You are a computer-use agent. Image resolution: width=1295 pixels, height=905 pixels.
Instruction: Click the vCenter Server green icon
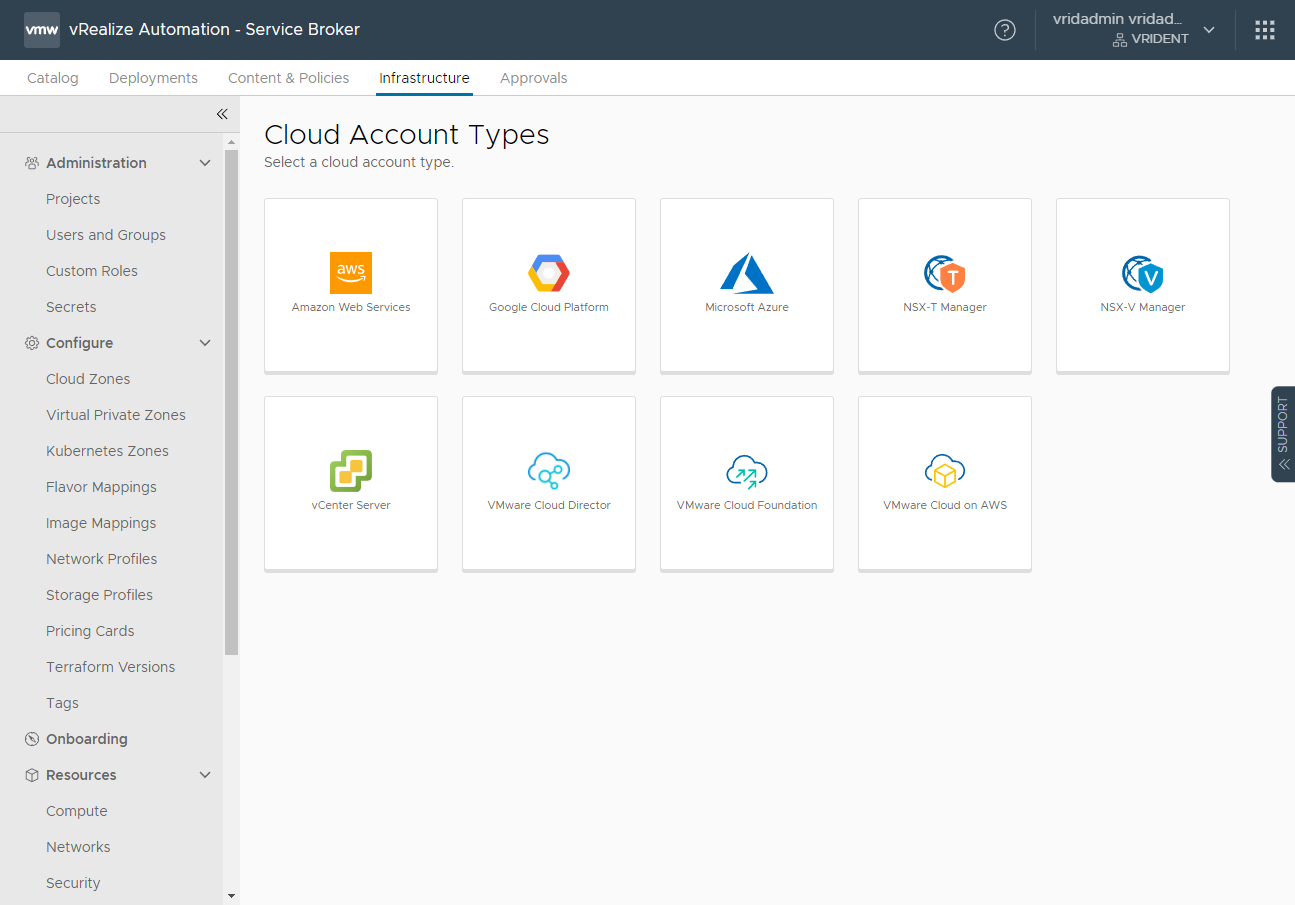351,470
